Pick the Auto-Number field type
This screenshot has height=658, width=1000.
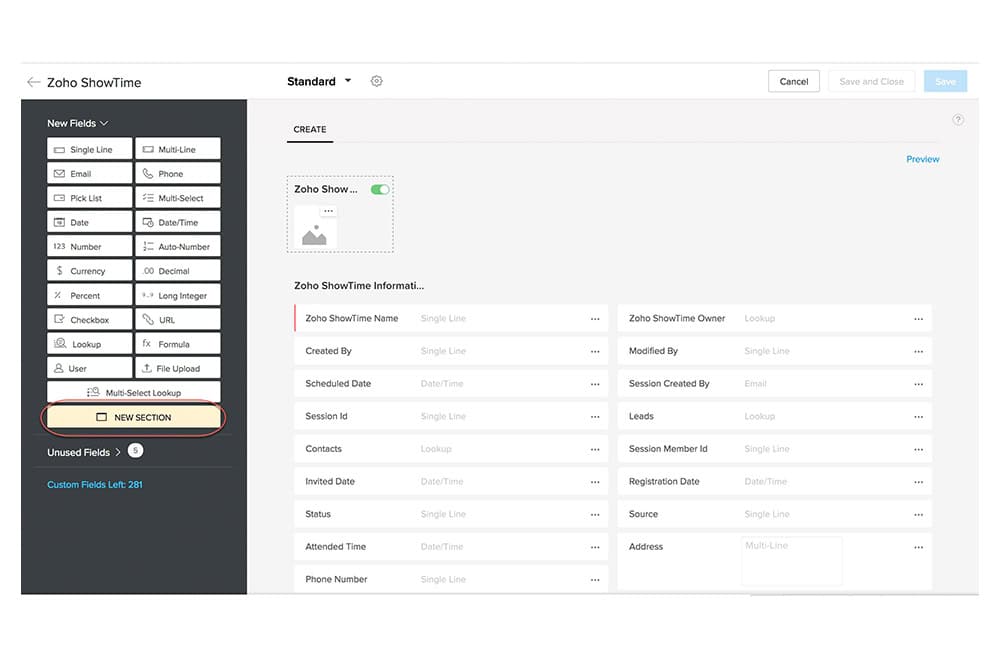tap(178, 247)
